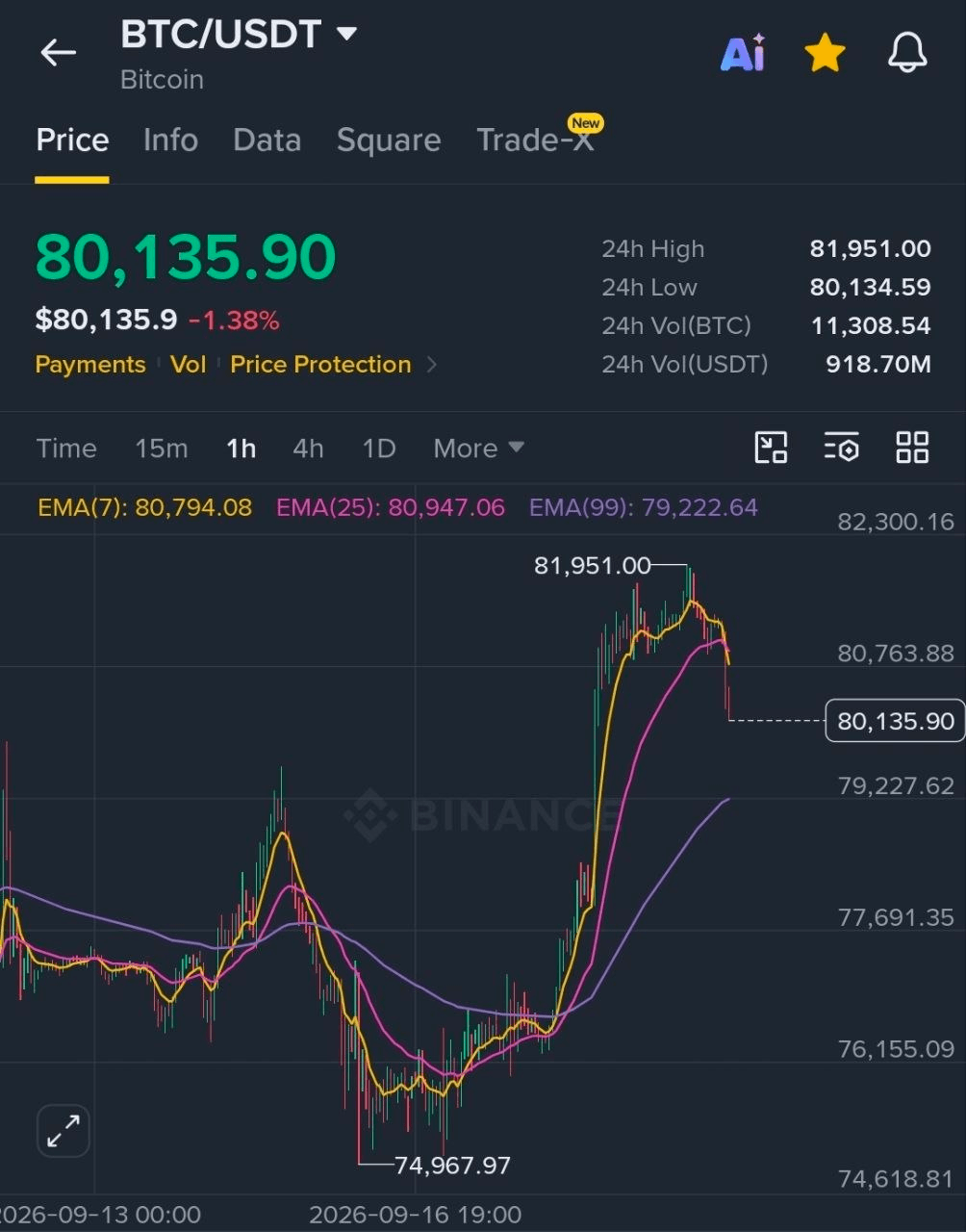Open price alert bell icon

(x=906, y=53)
